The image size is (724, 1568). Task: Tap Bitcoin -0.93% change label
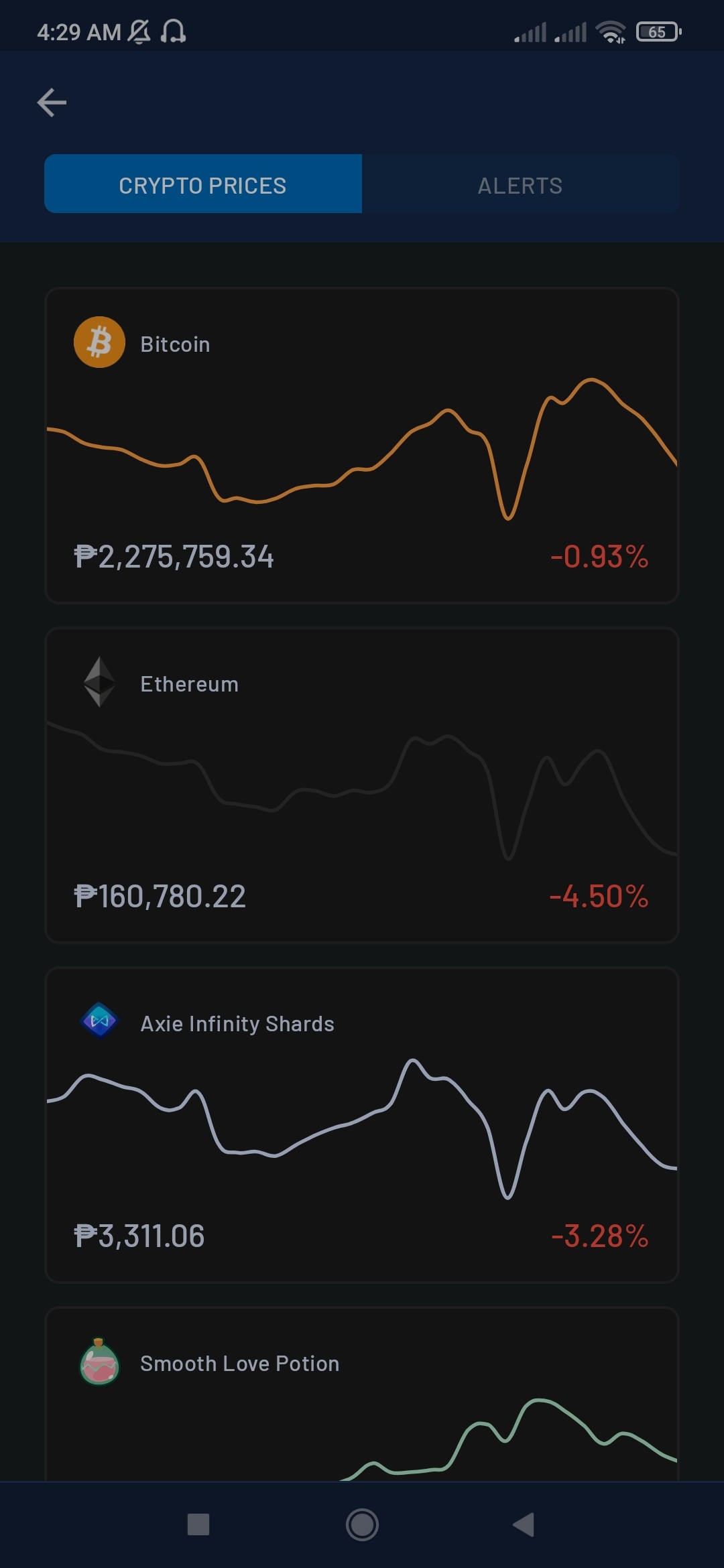click(x=599, y=557)
